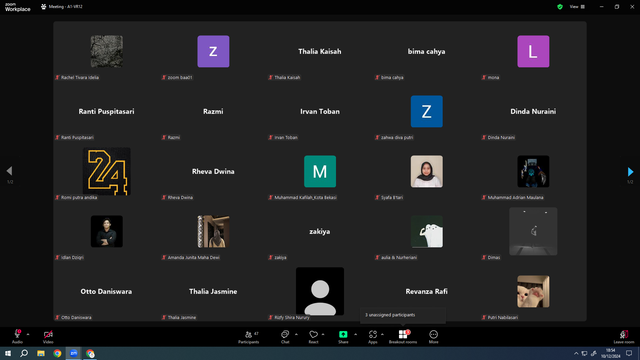
Task: Select Muhammad Adrian Maulana's thumbnail
Action: pos(533,171)
